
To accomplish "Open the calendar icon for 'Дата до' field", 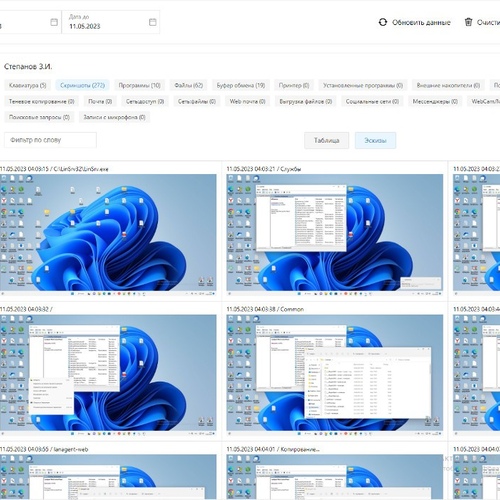I will click(x=152, y=22).
